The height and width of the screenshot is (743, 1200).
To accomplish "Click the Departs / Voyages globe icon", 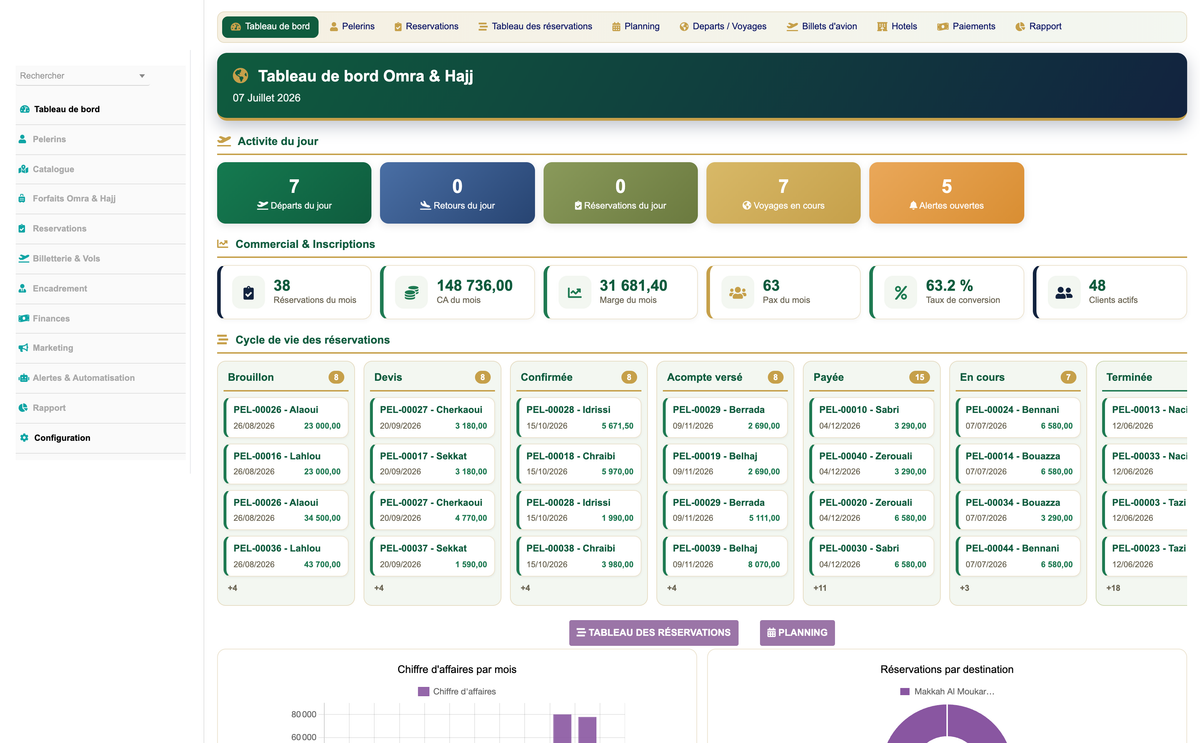I will tap(684, 27).
